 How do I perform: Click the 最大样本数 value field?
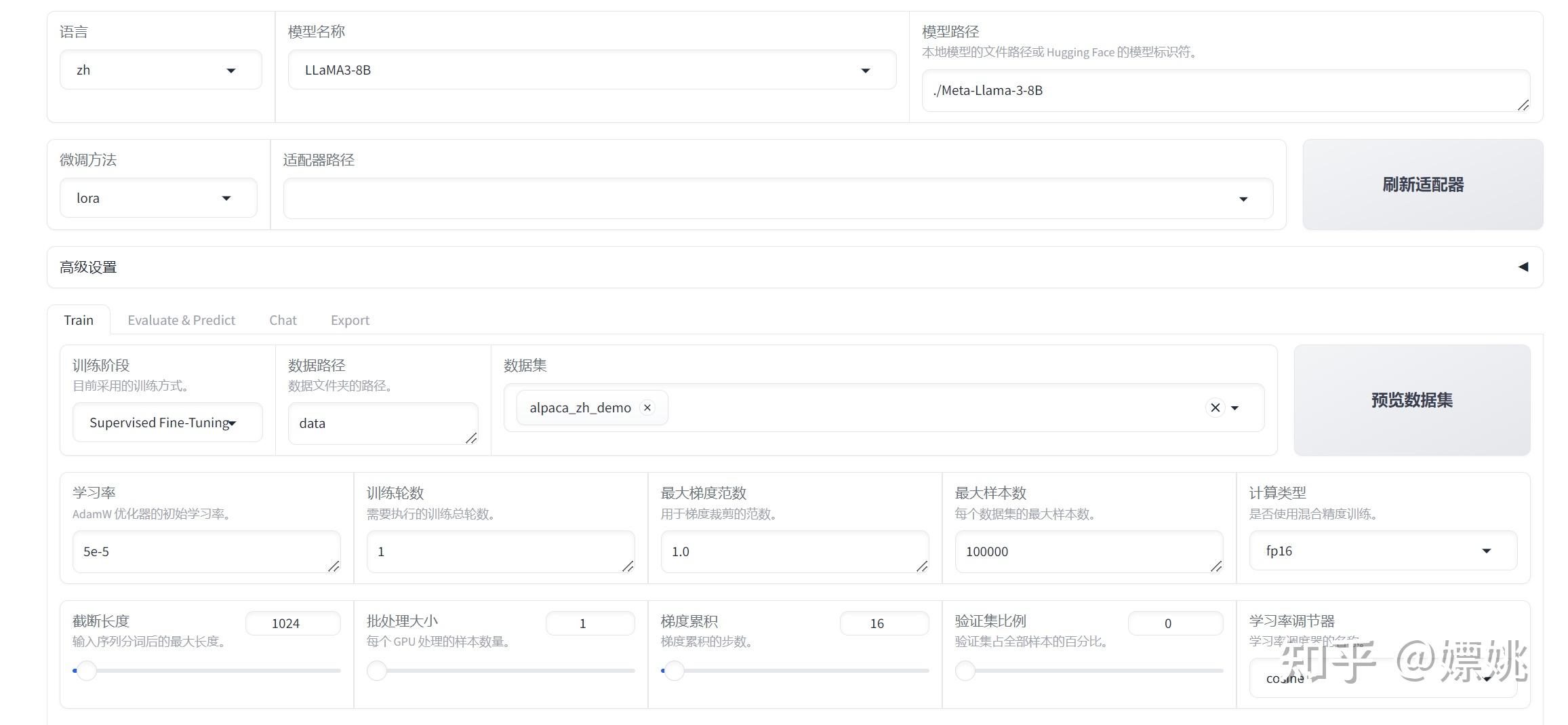click(1087, 551)
